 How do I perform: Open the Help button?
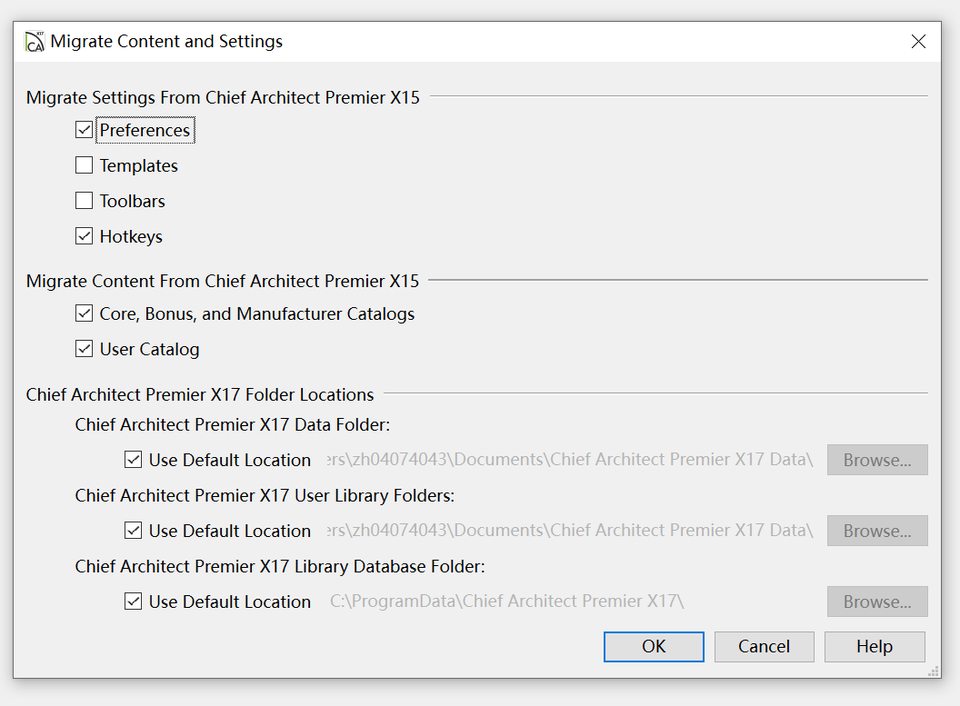[x=874, y=647]
